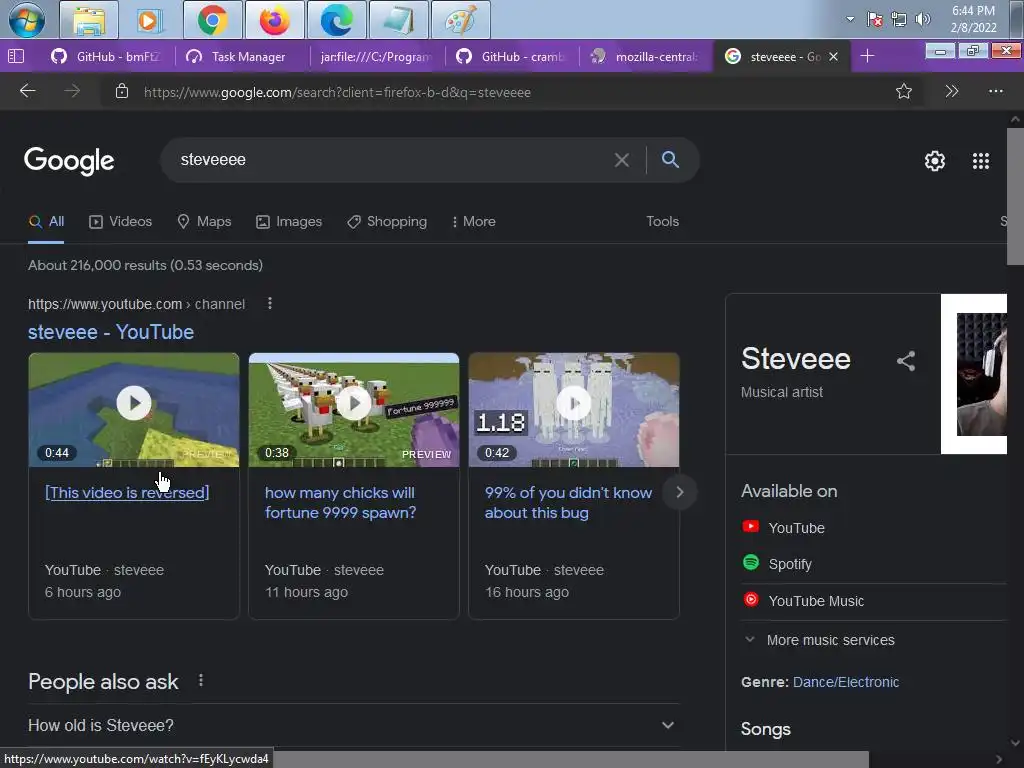Open Google quick settings gear

point(935,161)
